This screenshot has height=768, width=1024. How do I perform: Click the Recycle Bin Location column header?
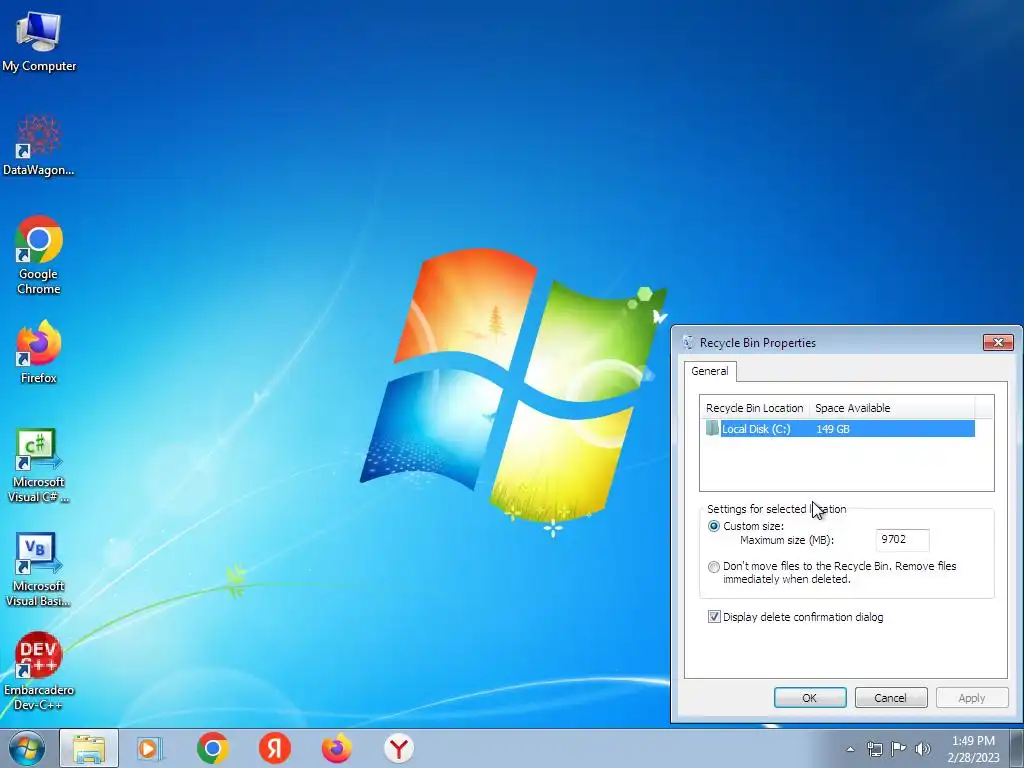[754, 408]
